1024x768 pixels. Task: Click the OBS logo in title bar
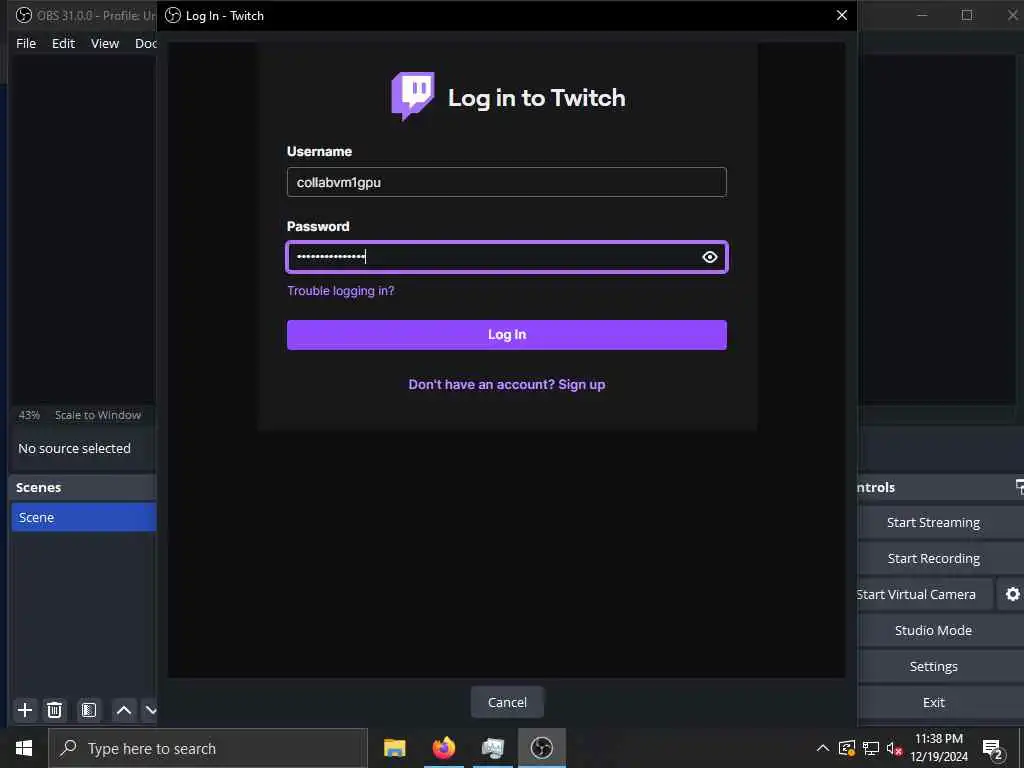point(24,15)
